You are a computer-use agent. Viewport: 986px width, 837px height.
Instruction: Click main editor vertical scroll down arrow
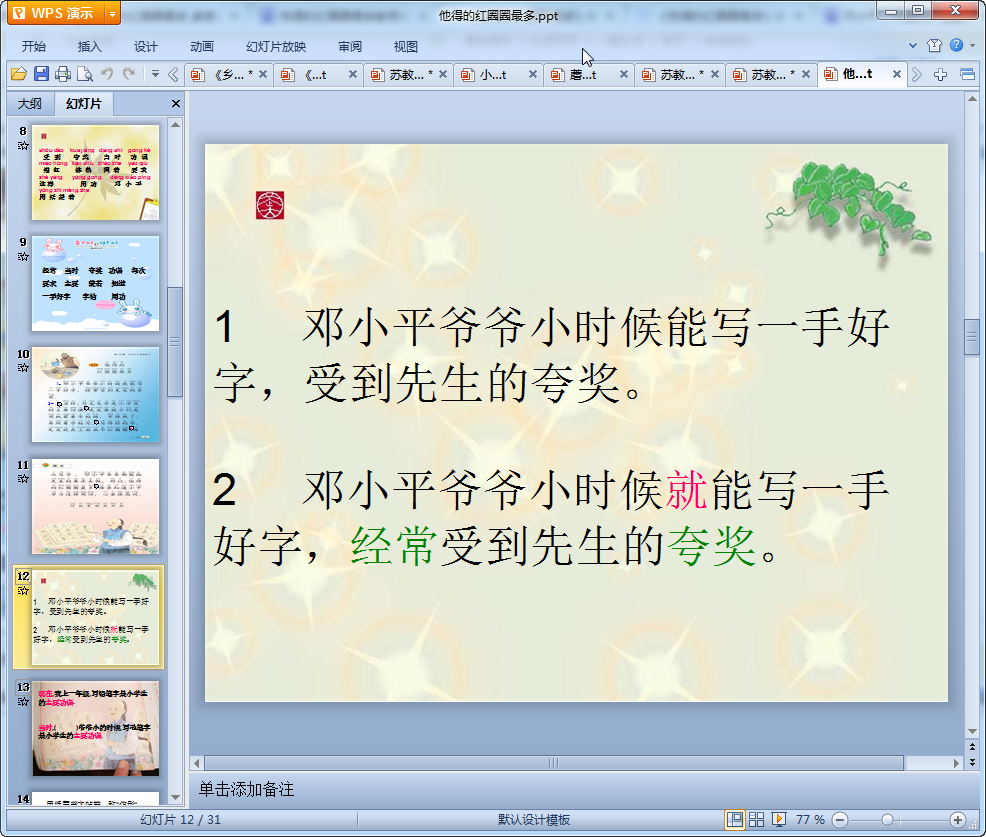[x=972, y=731]
